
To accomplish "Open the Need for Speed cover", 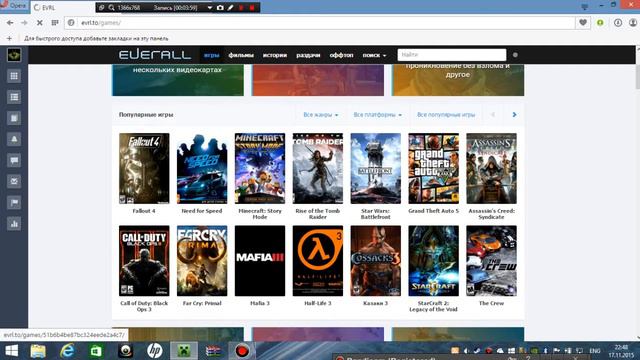I will click(x=202, y=169).
